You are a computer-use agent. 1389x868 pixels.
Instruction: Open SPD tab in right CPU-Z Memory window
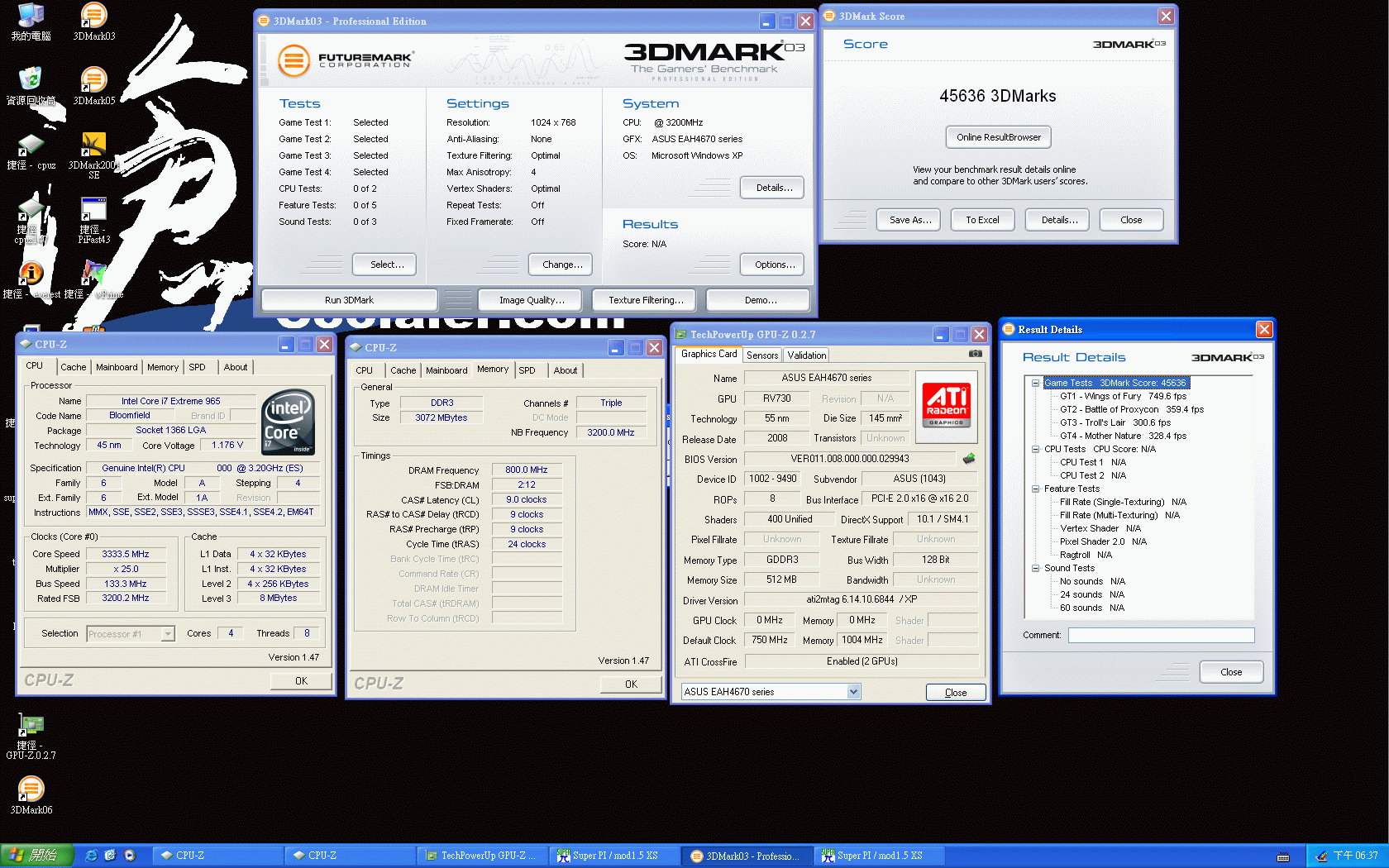coord(527,370)
